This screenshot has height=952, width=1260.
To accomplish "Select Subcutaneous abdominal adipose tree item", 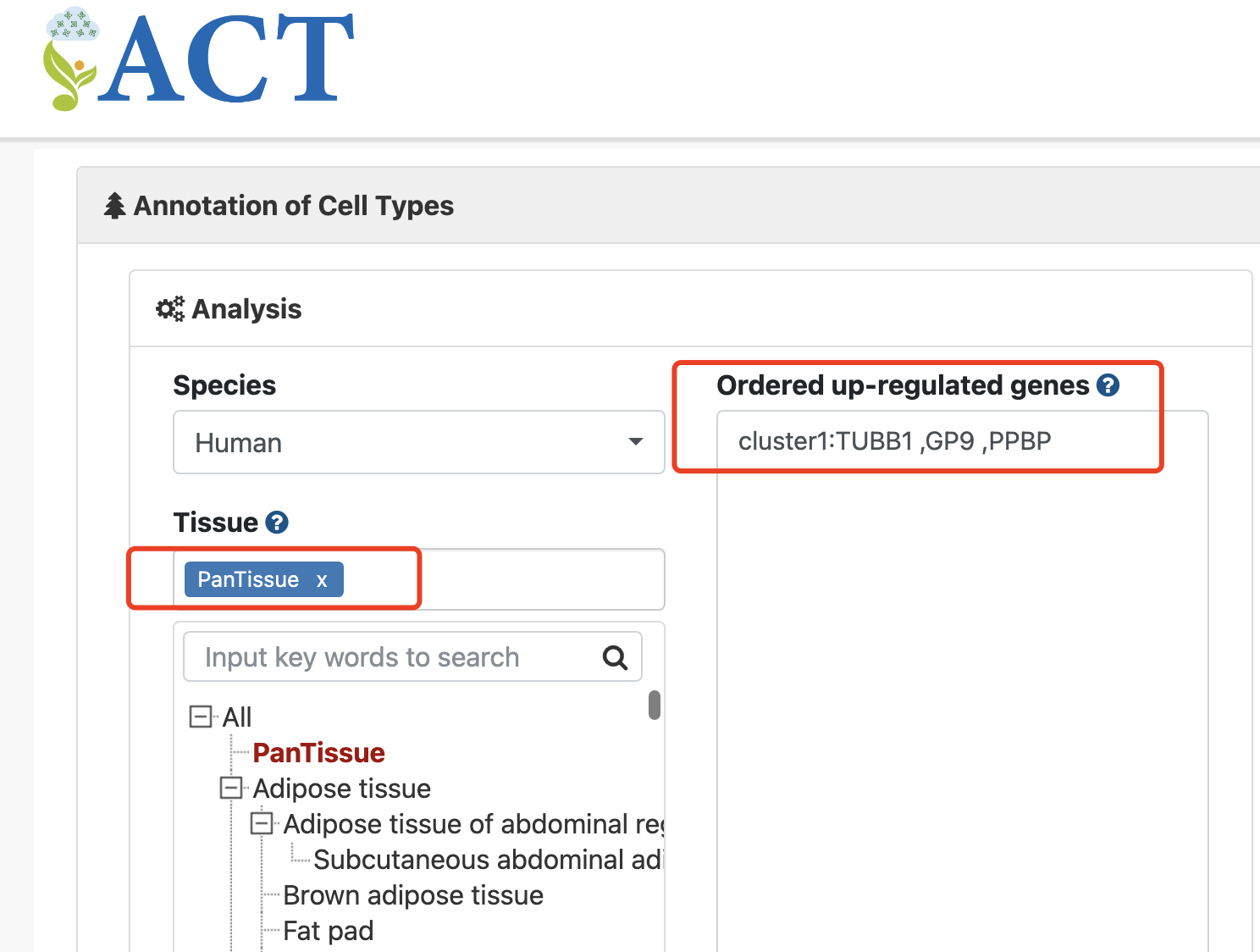I will [x=487, y=860].
